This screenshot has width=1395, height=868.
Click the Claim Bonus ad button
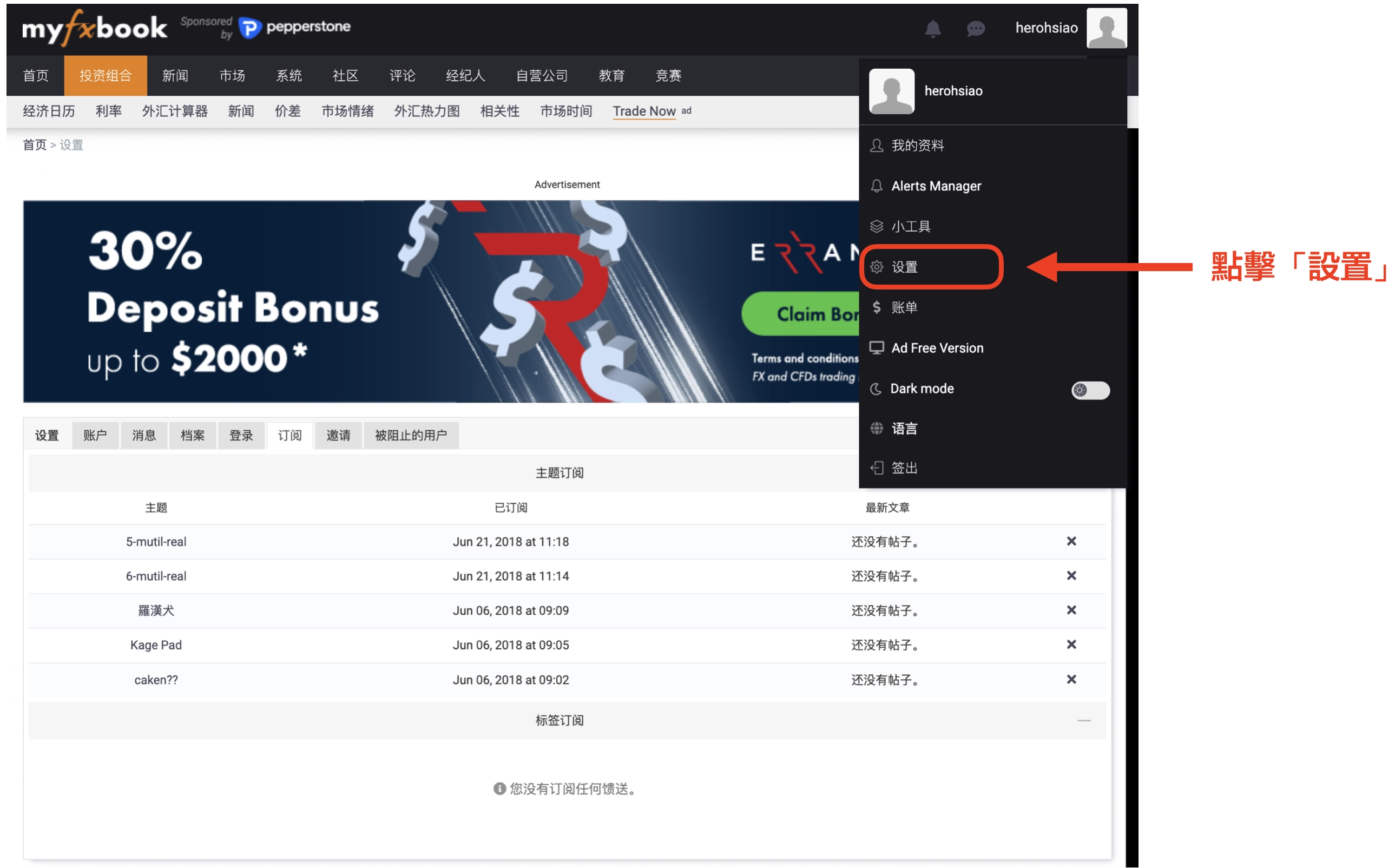(x=801, y=314)
